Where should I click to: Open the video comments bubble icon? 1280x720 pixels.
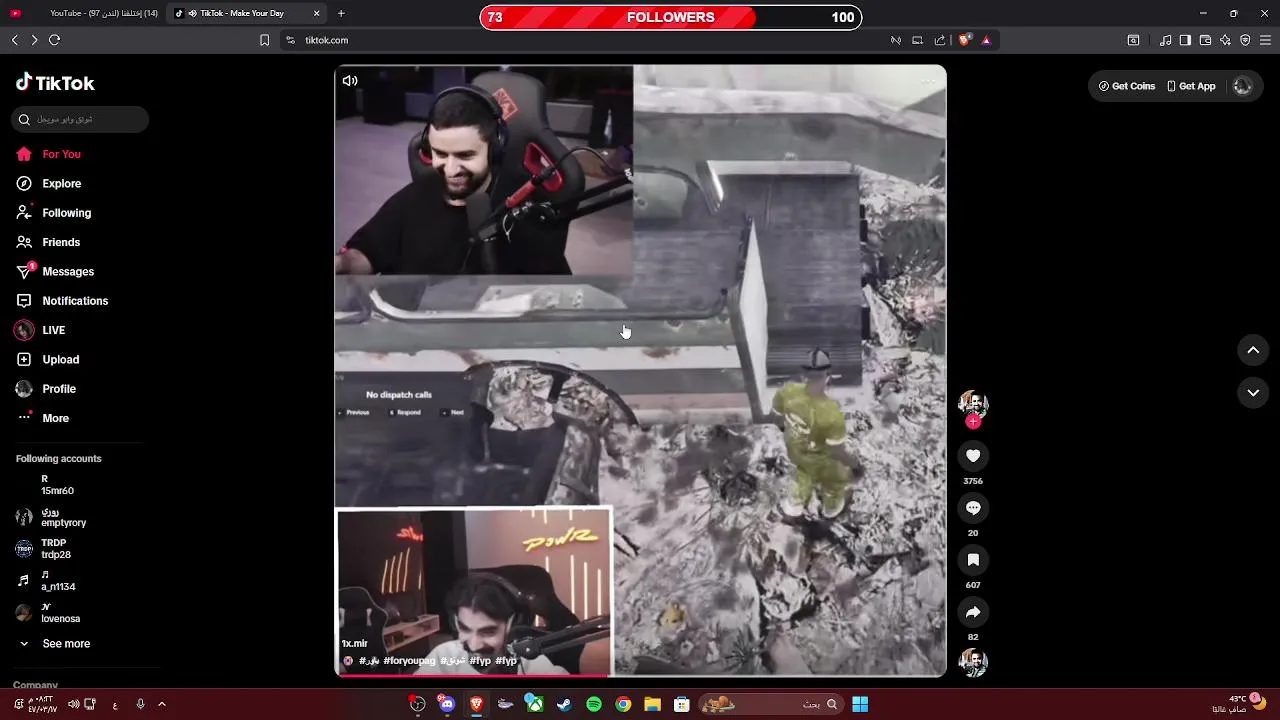tap(973, 508)
